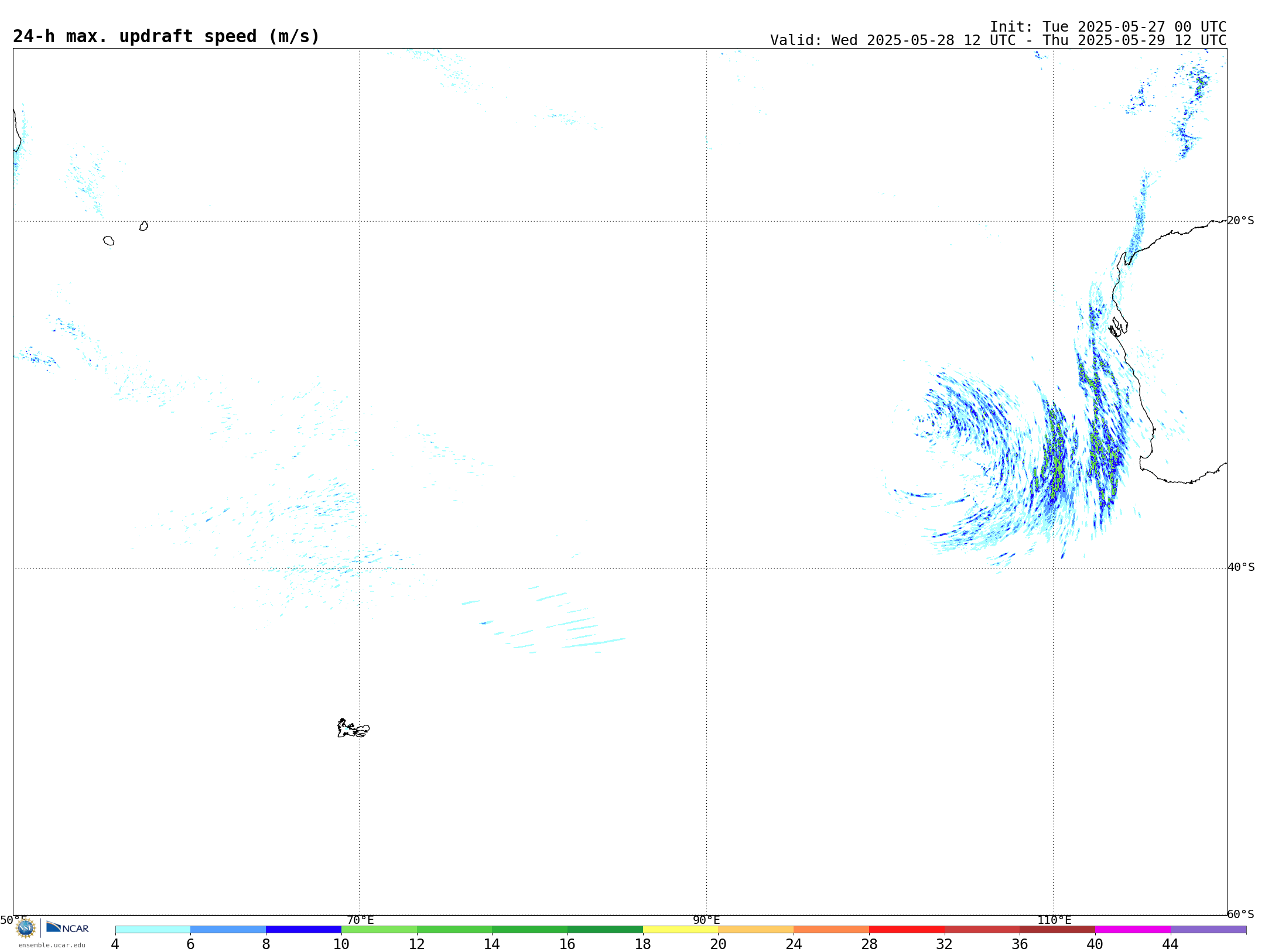Click the Réunion island outline

pos(108,241)
